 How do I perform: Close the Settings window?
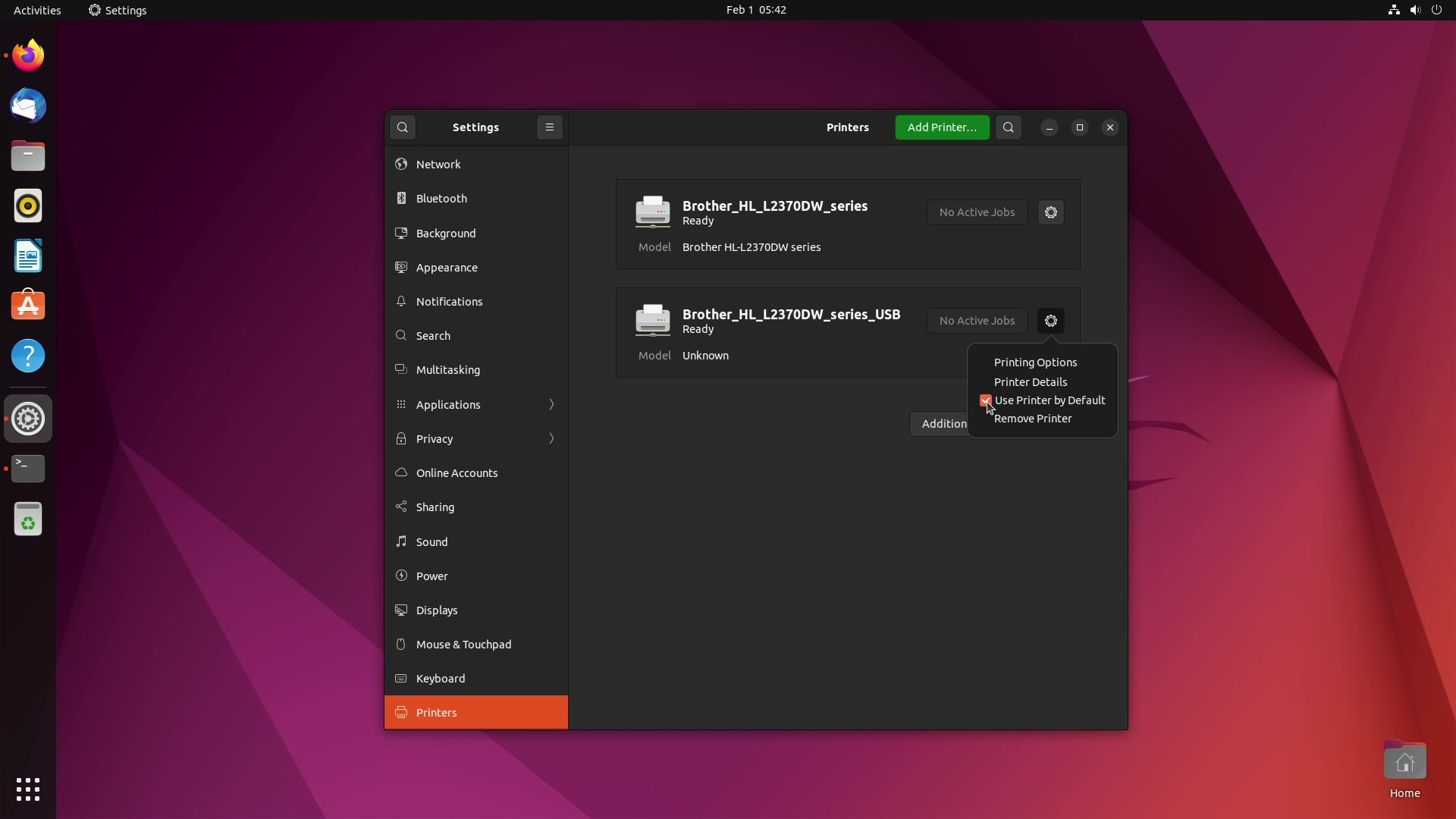point(1110,127)
